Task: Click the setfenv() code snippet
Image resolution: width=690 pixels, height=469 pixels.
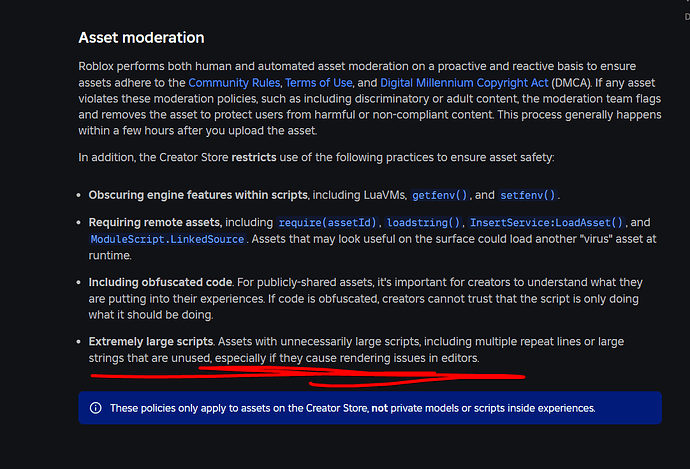Action: pyautogui.click(x=528, y=195)
